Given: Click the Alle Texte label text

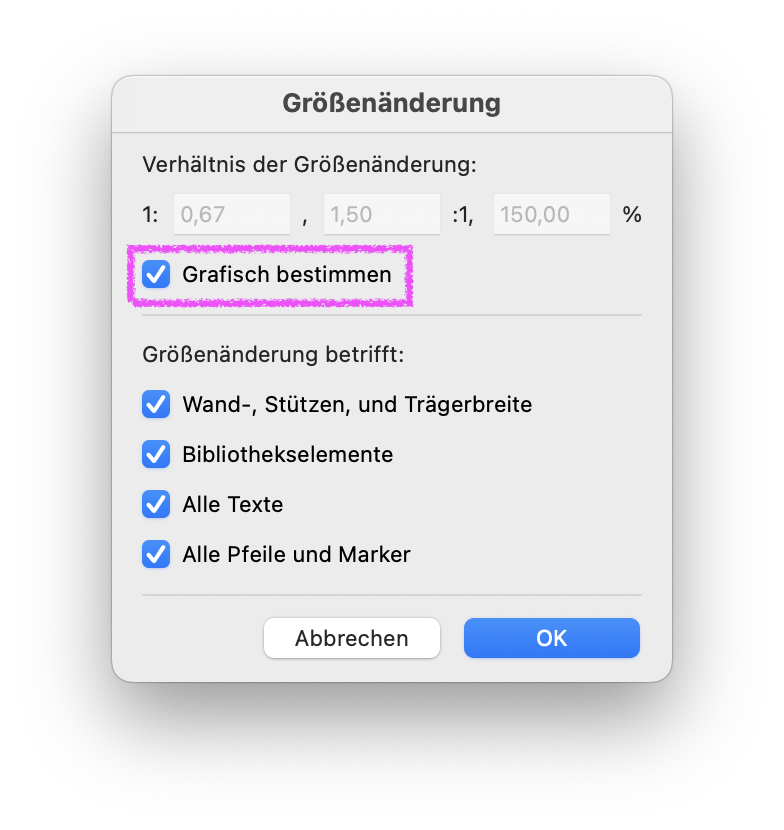Looking at the screenshot, I should (x=233, y=504).
